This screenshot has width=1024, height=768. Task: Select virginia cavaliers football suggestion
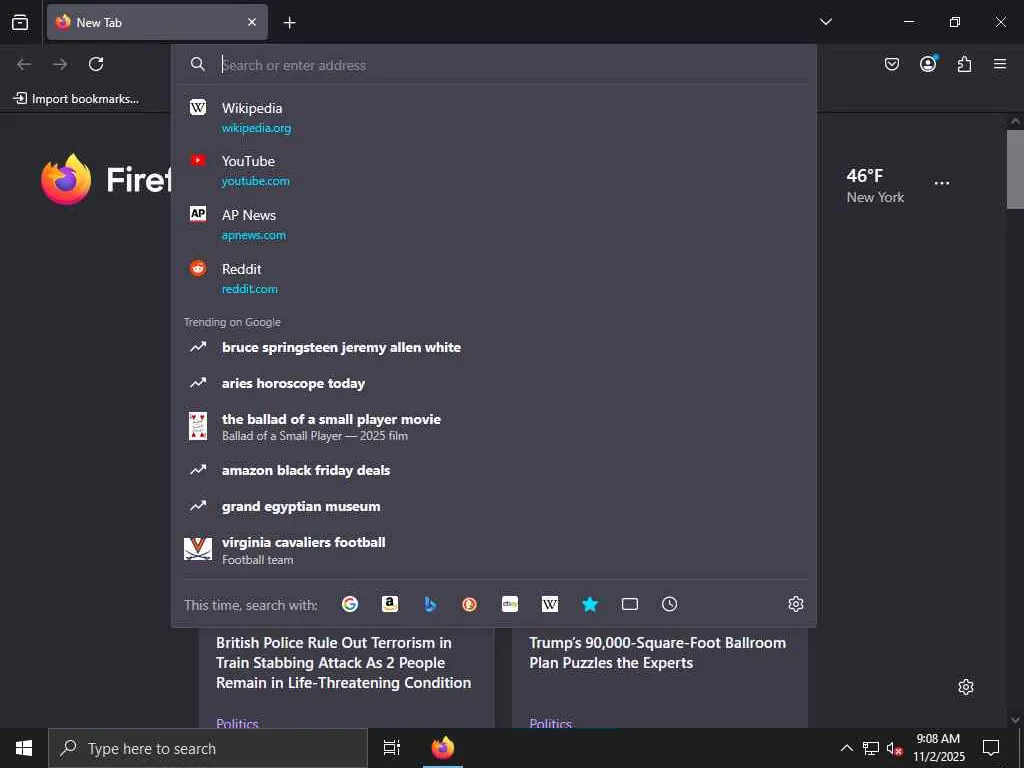[x=494, y=550]
